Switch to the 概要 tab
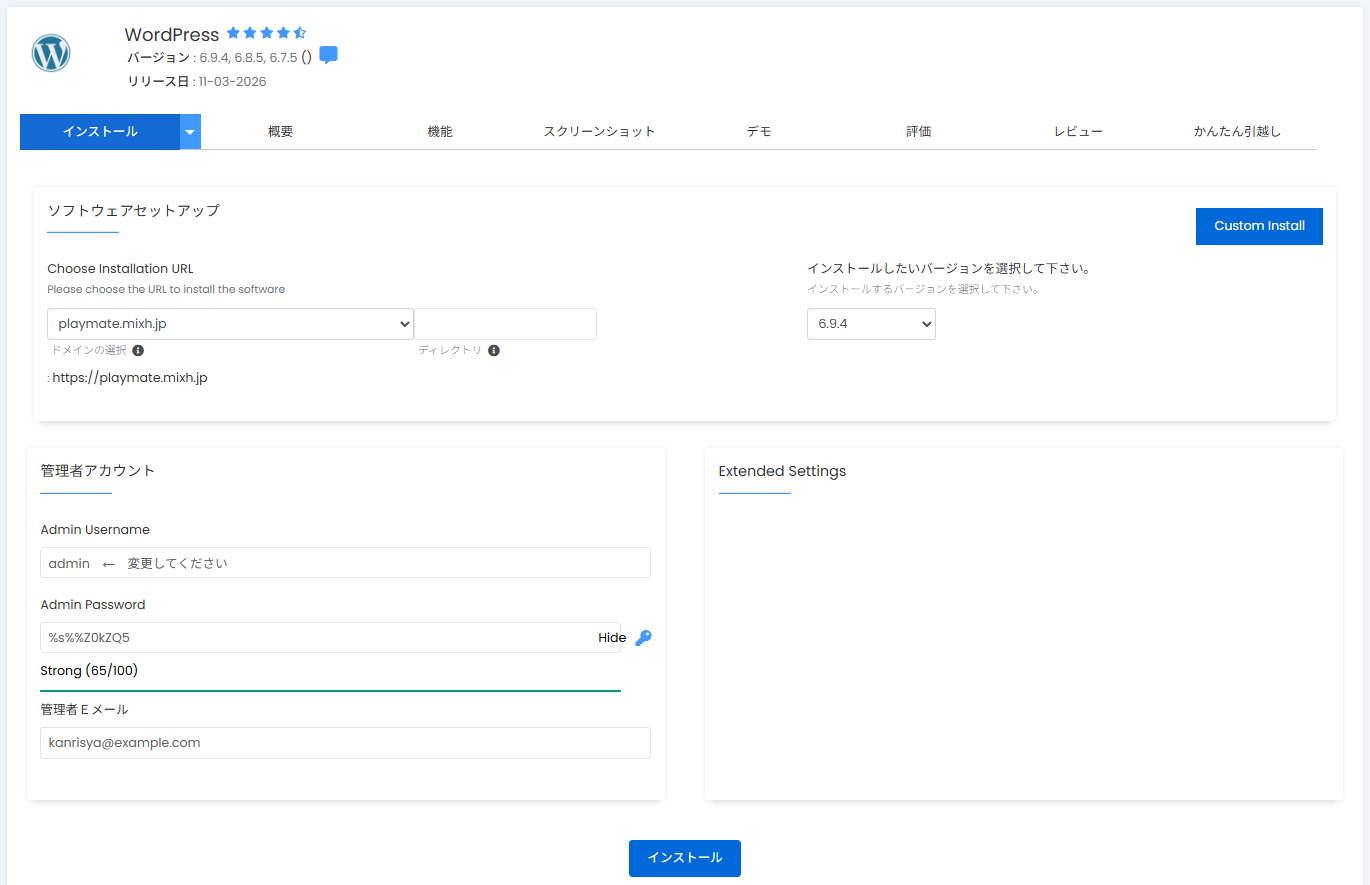Screen dimensions: 1370x885 coord(281,132)
